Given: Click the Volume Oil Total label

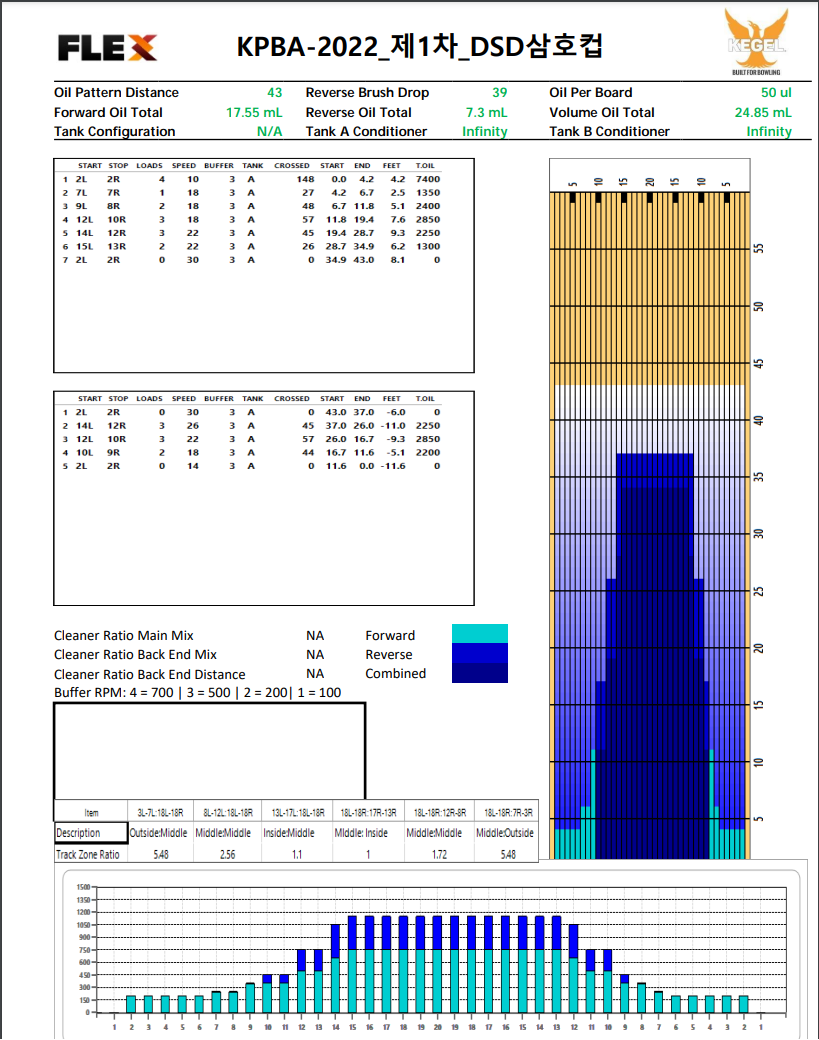Looking at the screenshot, I should pyautogui.click(x=601, y=113).
